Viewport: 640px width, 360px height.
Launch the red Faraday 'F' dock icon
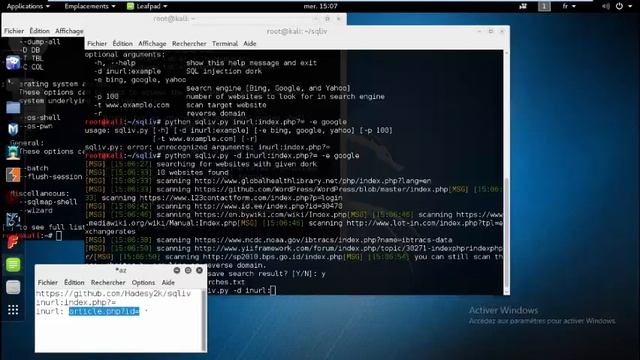pyautogui.click(x=13, y=241)
